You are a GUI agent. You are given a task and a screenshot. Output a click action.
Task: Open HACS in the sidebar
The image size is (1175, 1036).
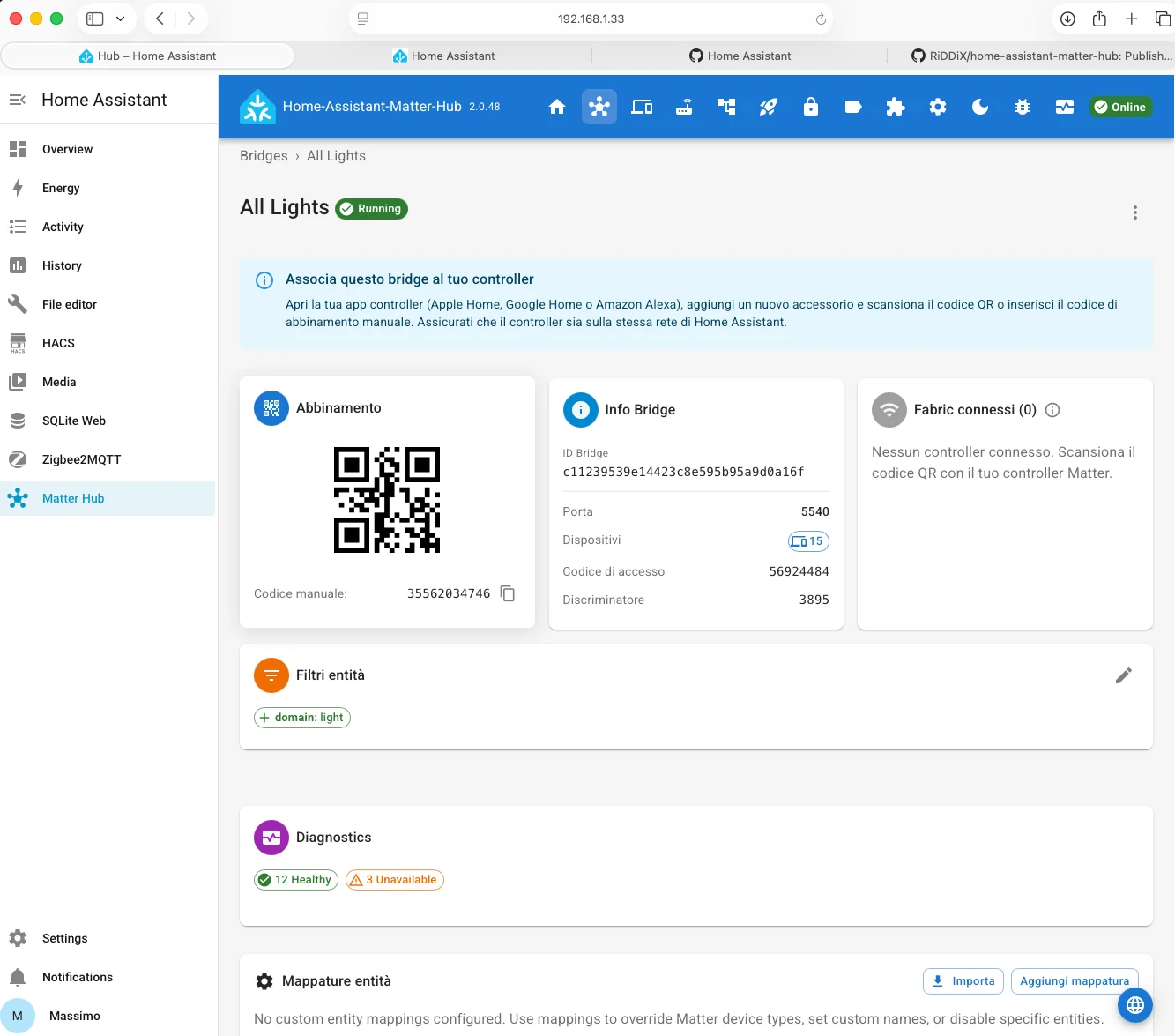108,343
